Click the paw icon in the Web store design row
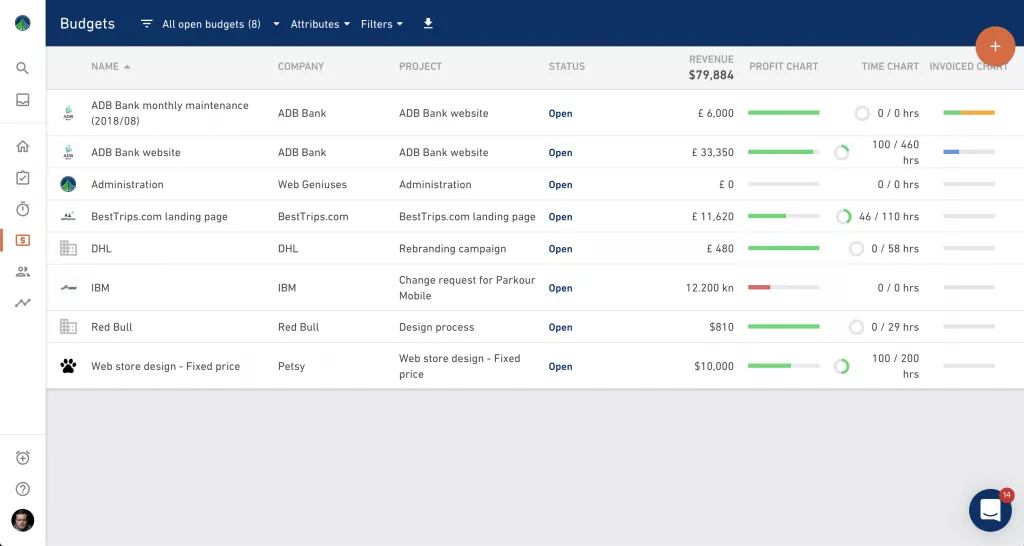The height and width of the screenshot is (546, 1024). (x=68, y=366)
